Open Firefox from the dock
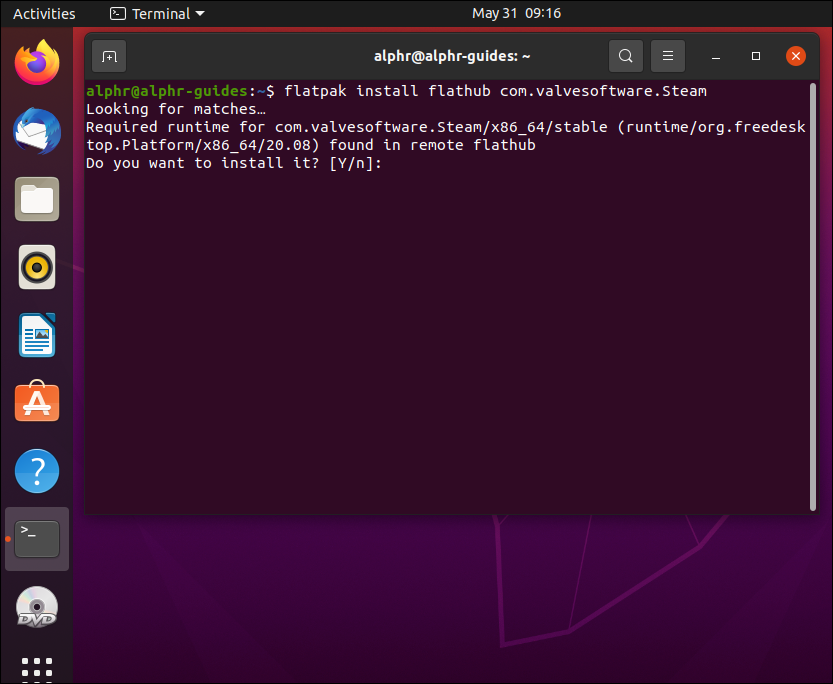 click(x=37, y=63)
